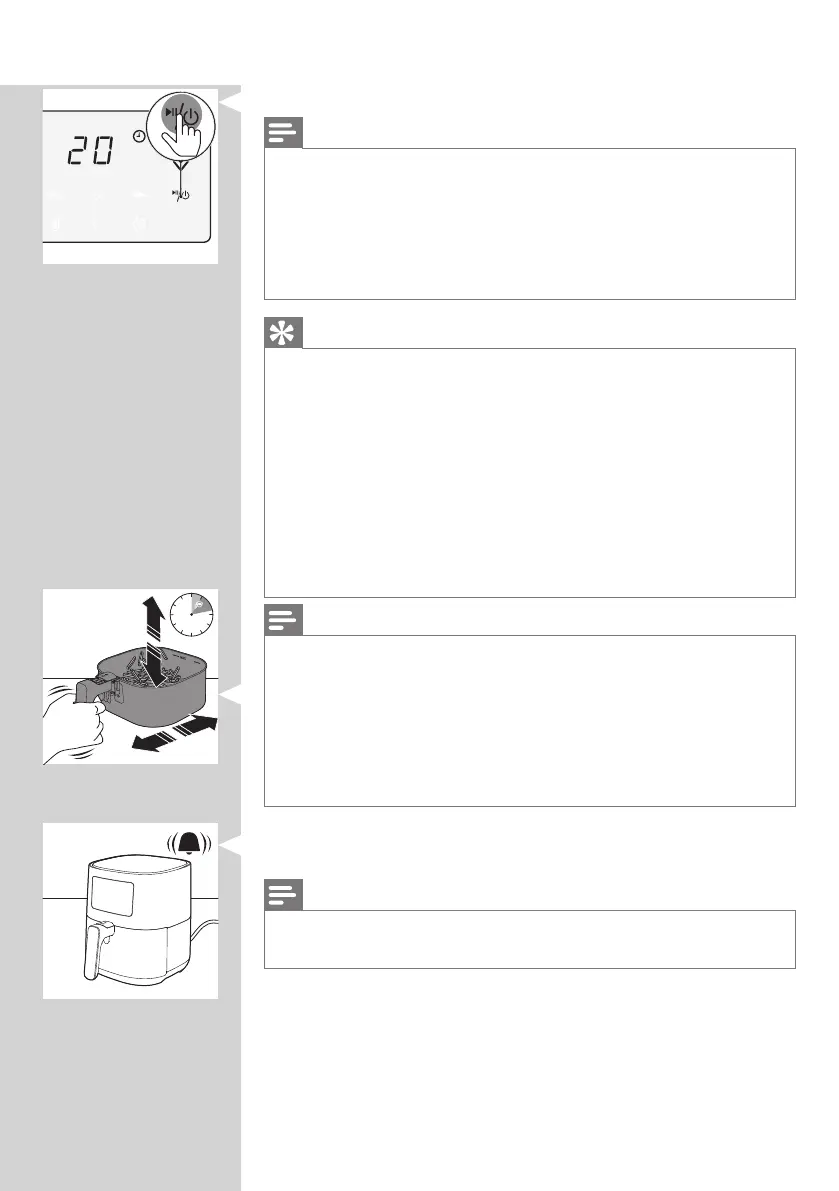Click the note icon beside basket illustration

coord(283,619)
